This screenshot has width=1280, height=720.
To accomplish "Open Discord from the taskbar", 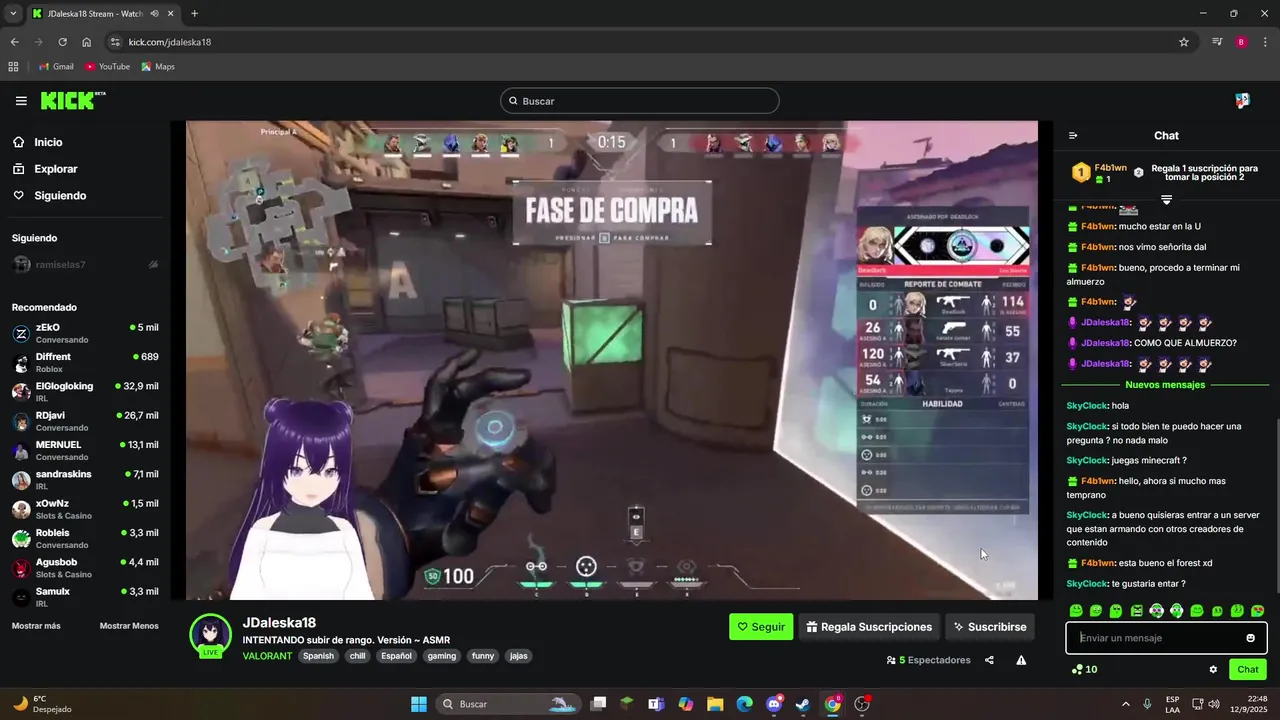I will click(774, 704).
